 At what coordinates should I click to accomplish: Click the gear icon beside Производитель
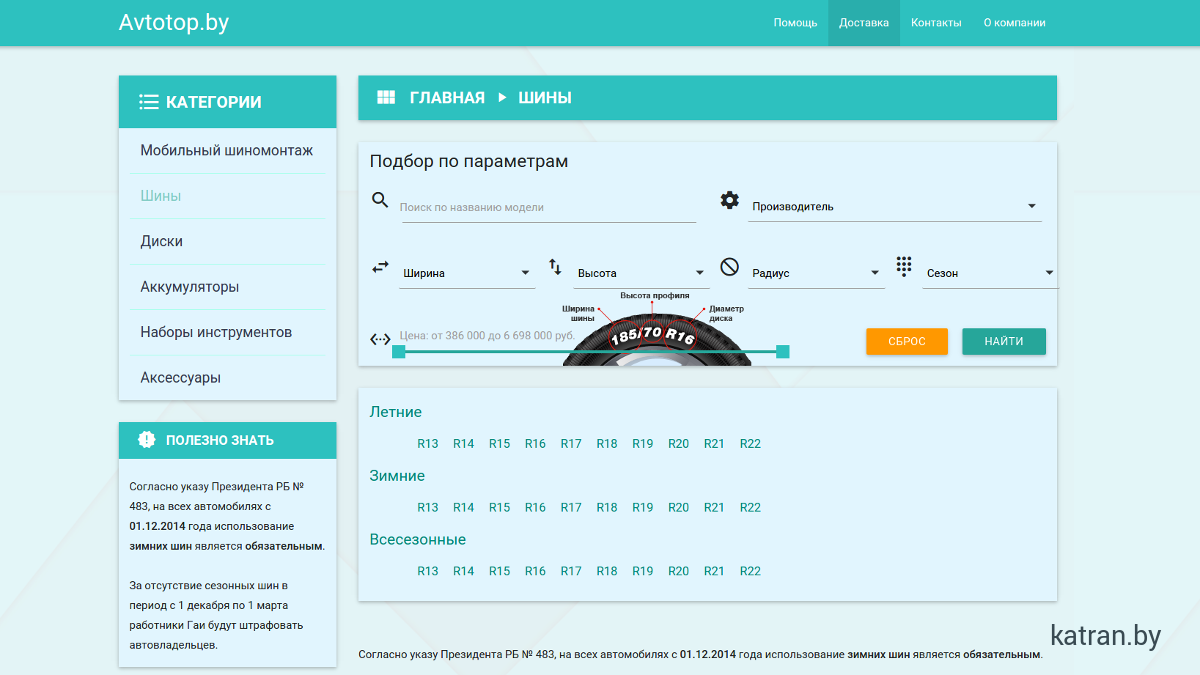tap(730, 200)
